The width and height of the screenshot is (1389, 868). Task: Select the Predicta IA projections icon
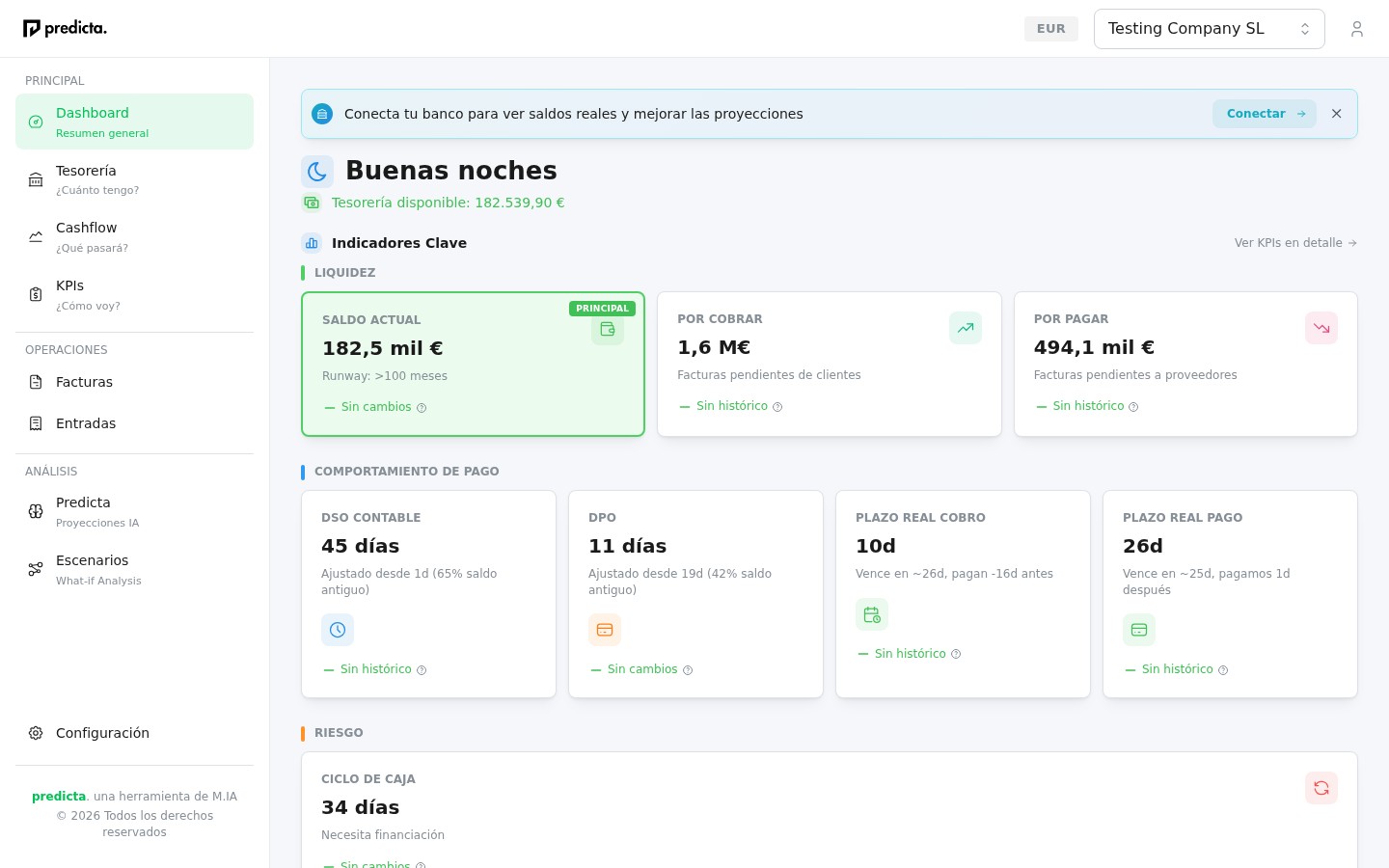coord(36,511)
